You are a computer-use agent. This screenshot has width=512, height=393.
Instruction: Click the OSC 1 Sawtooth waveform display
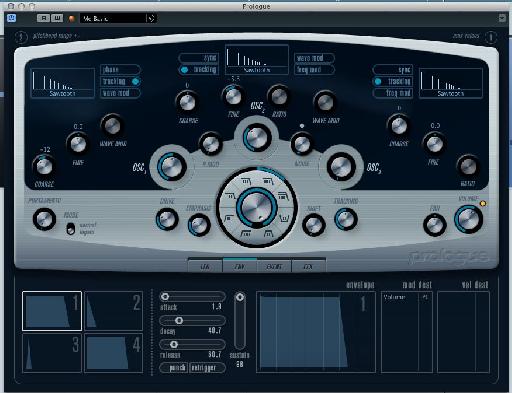[x=62, y=83]
